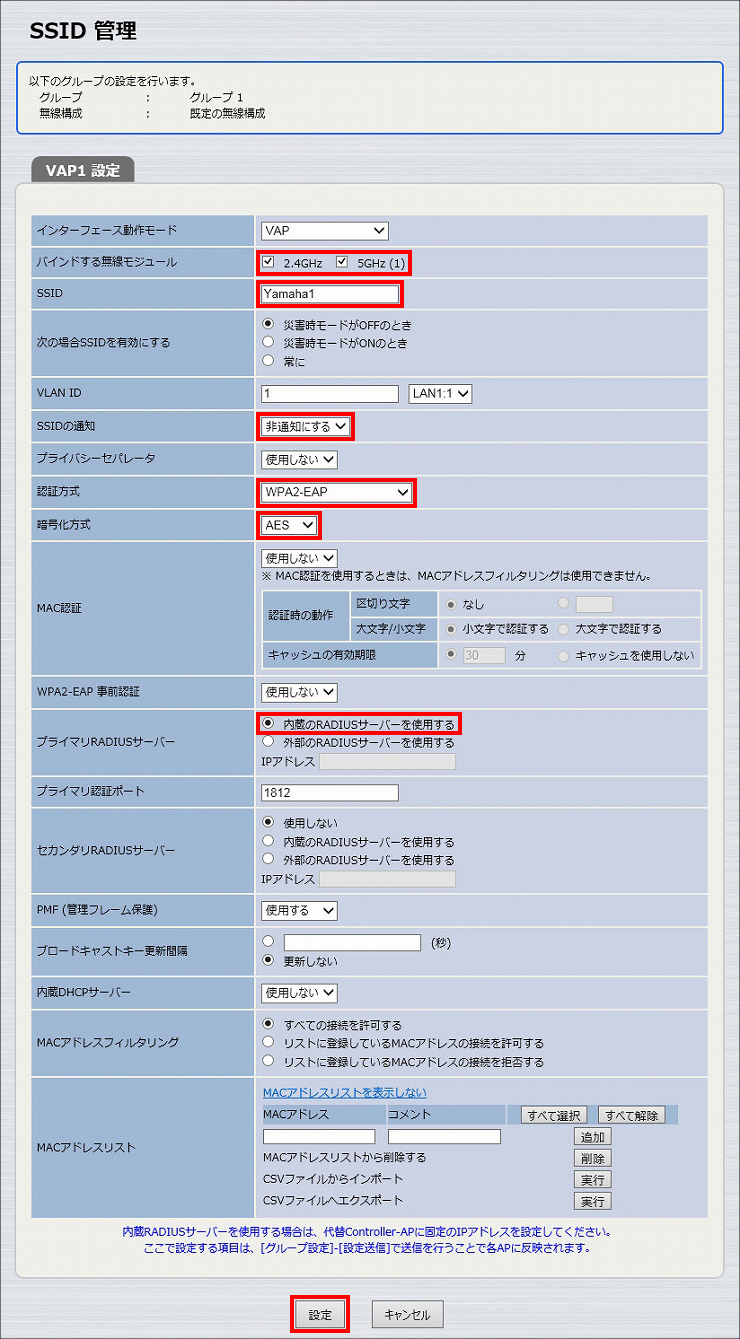Open the インターフェース動作モード VAP dropdown

(x=324, y=231)
